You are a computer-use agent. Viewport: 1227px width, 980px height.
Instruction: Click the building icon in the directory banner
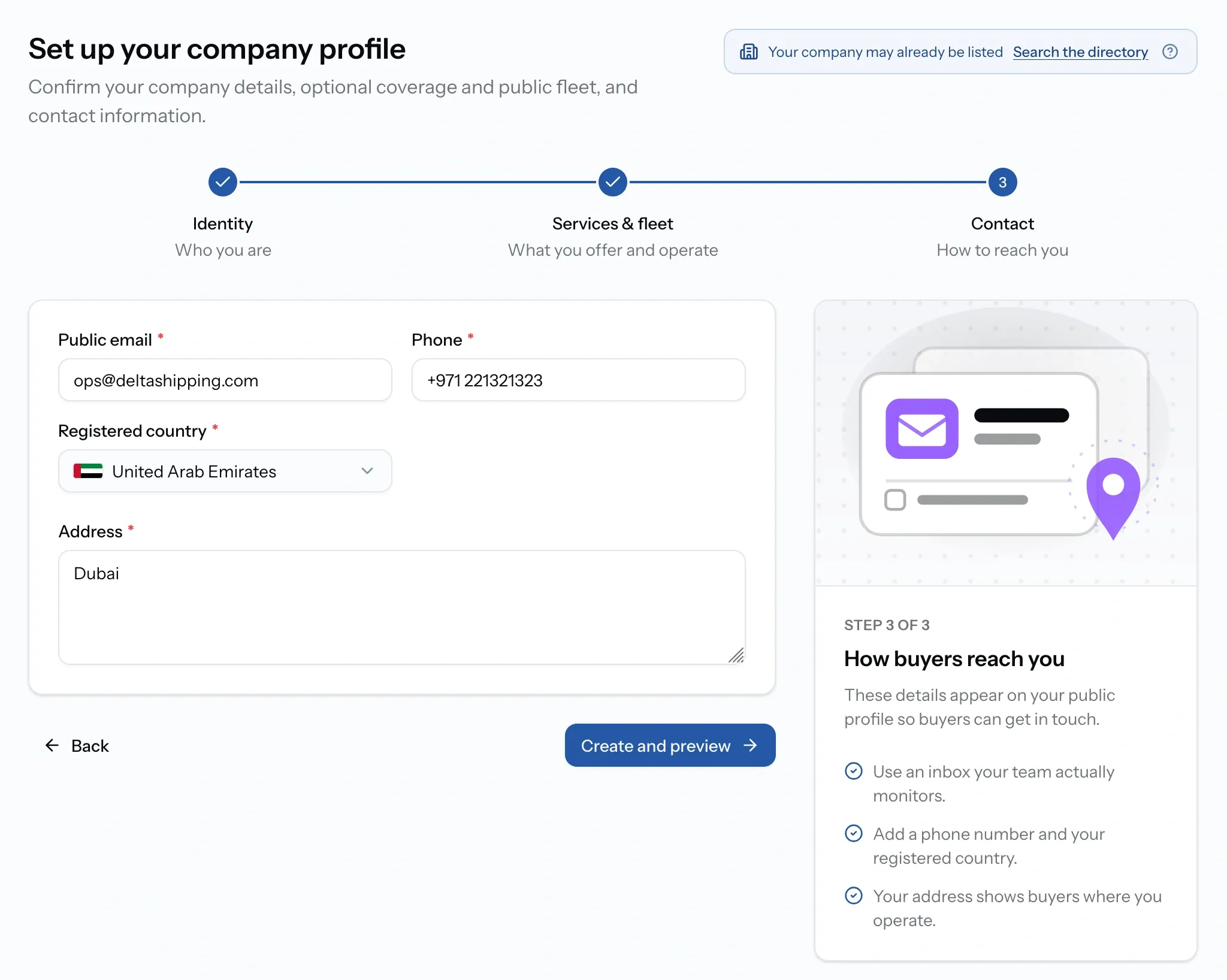pyautogui.click(x=749, y=52)
